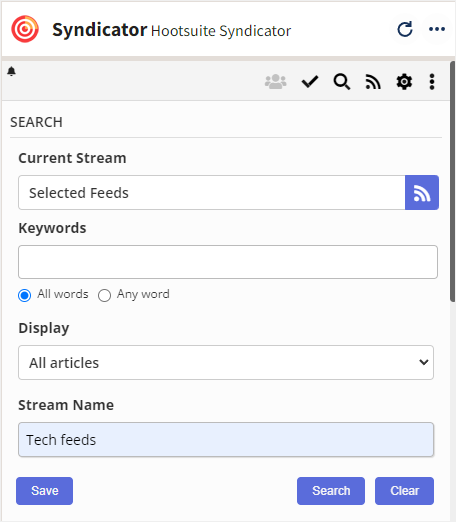Viewport: 456px width, 522px height.
Task: Save the search stream
Action: pyautogui.click(x=44, y=491)
